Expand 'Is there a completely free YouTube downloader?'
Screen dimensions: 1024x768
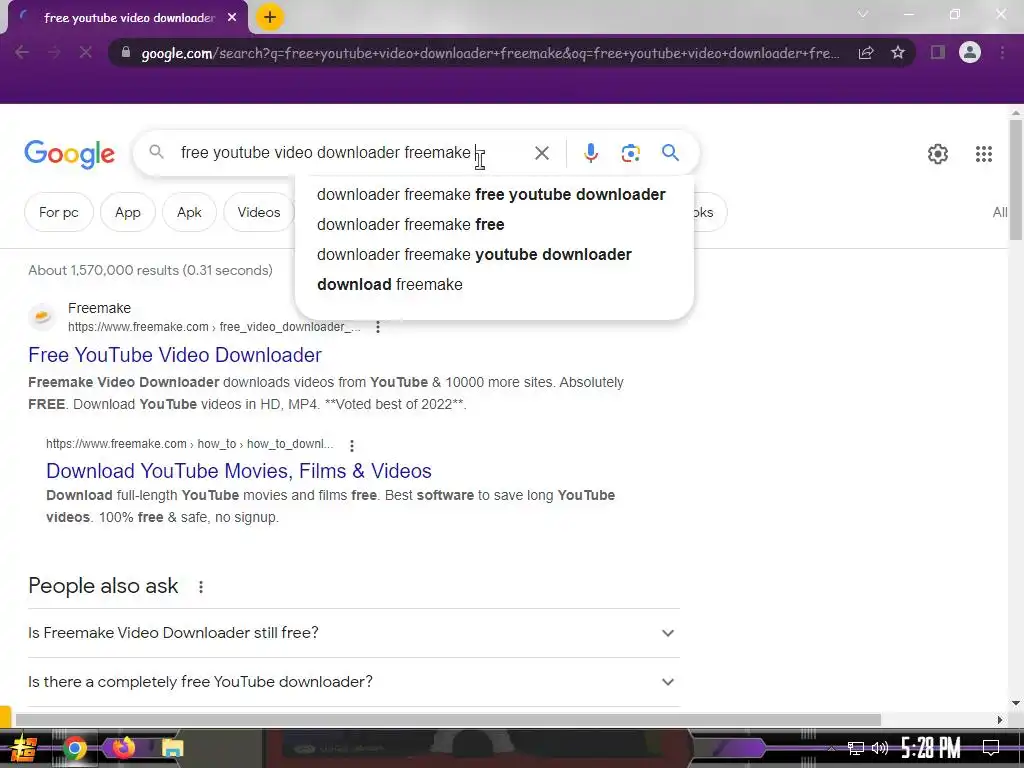(353, 682)
